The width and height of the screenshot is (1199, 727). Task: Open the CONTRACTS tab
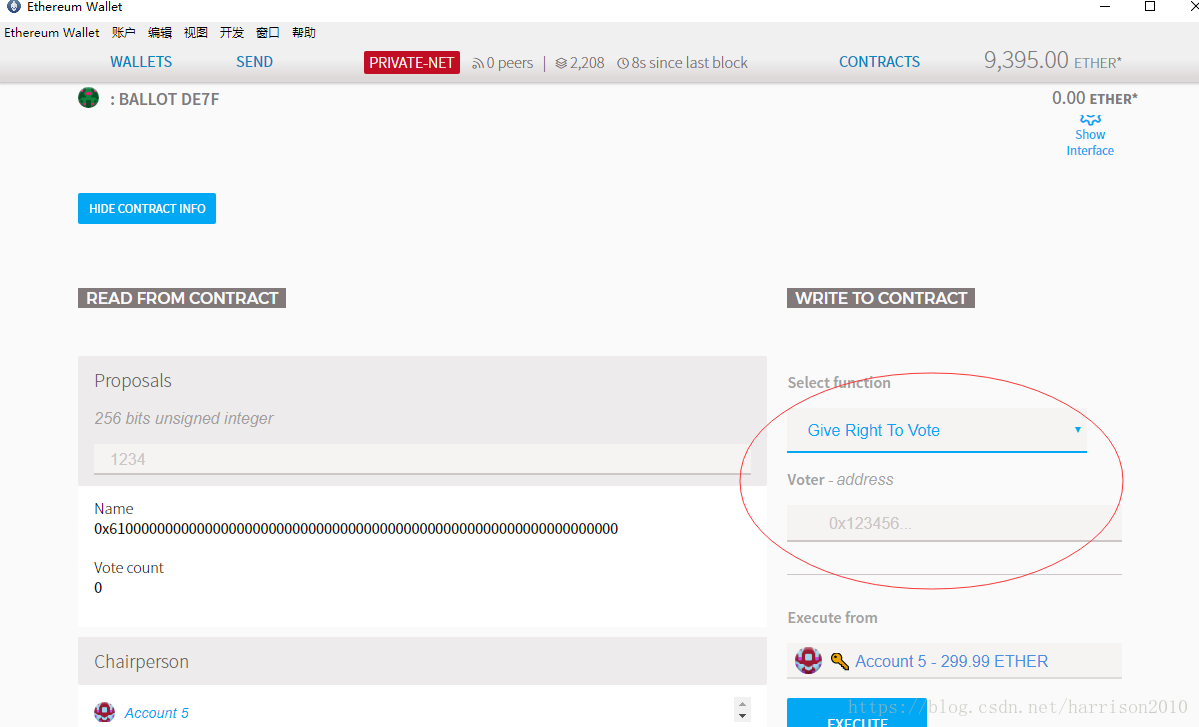coord(879,62)
